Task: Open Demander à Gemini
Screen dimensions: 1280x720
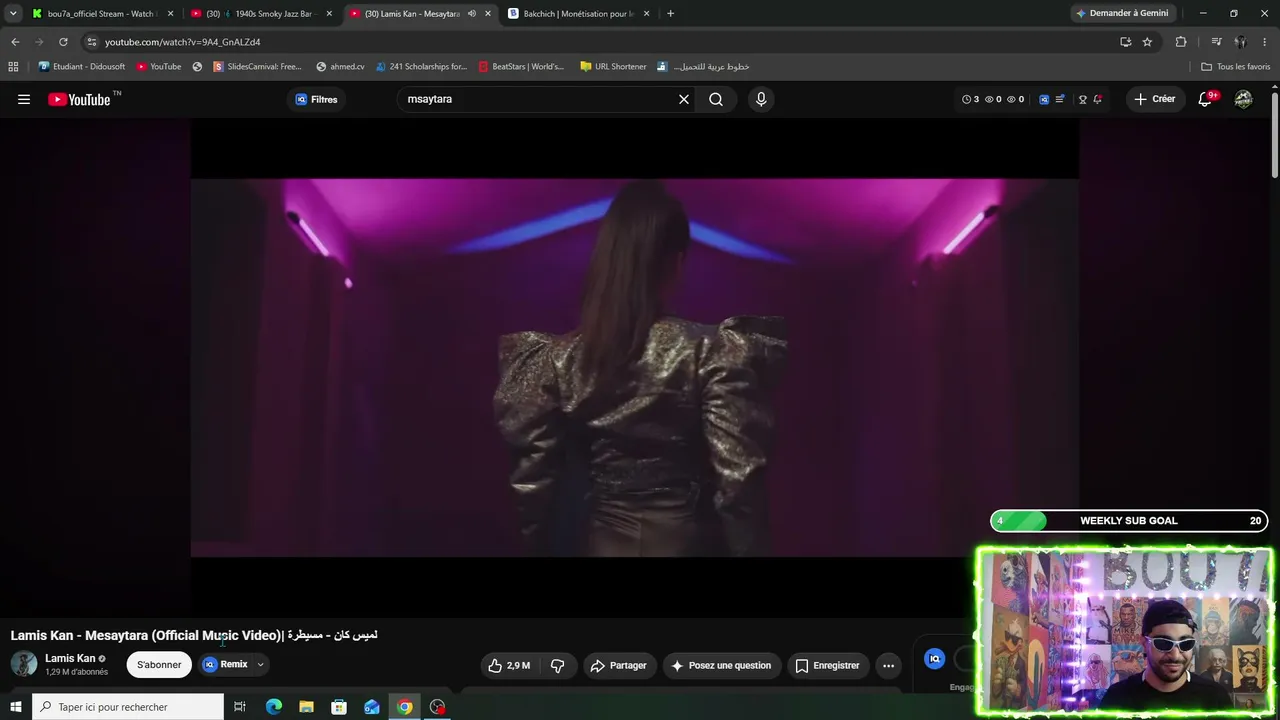Action: pos(1121,13)
